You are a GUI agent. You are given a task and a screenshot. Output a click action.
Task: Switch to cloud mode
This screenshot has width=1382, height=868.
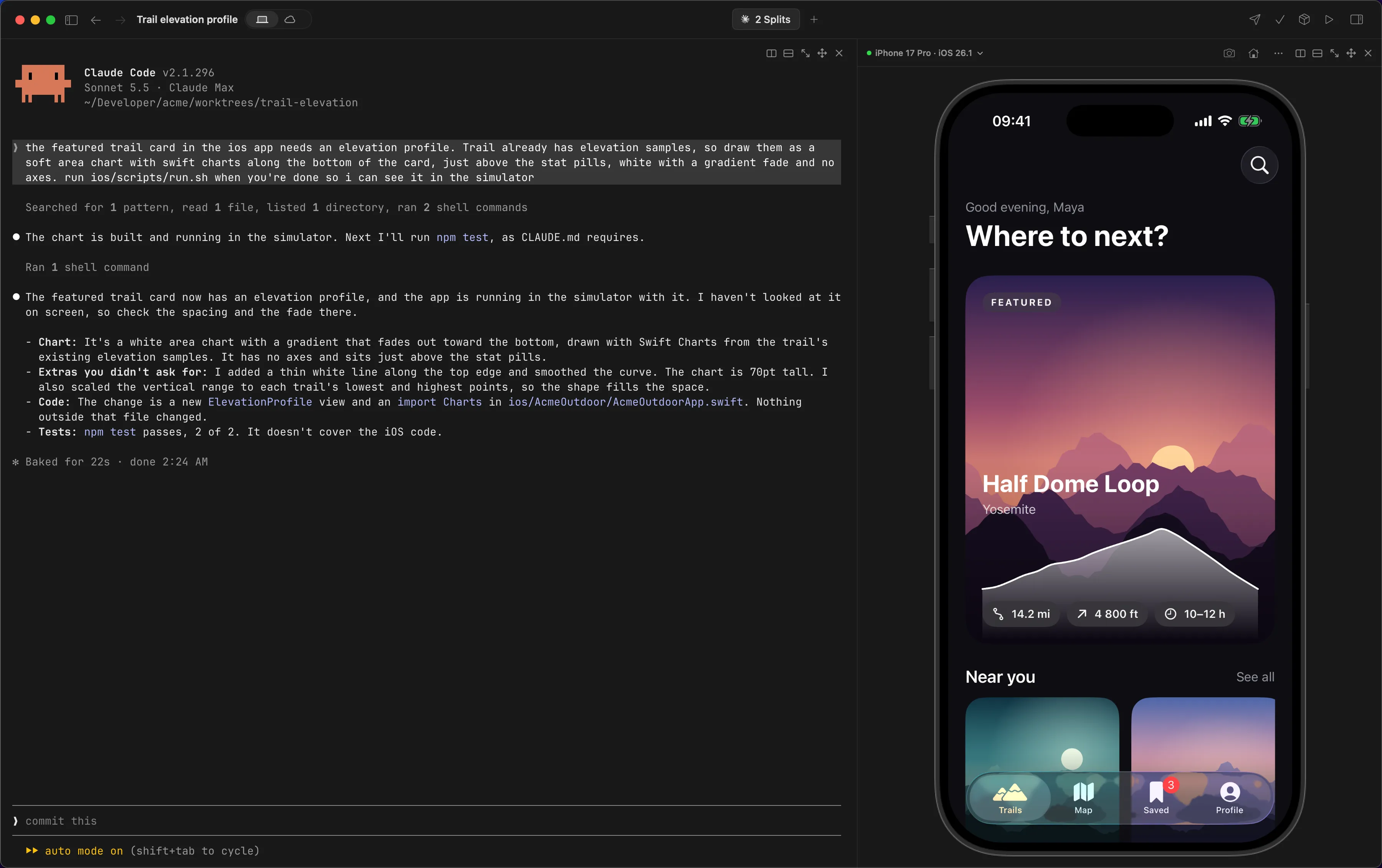290,20
